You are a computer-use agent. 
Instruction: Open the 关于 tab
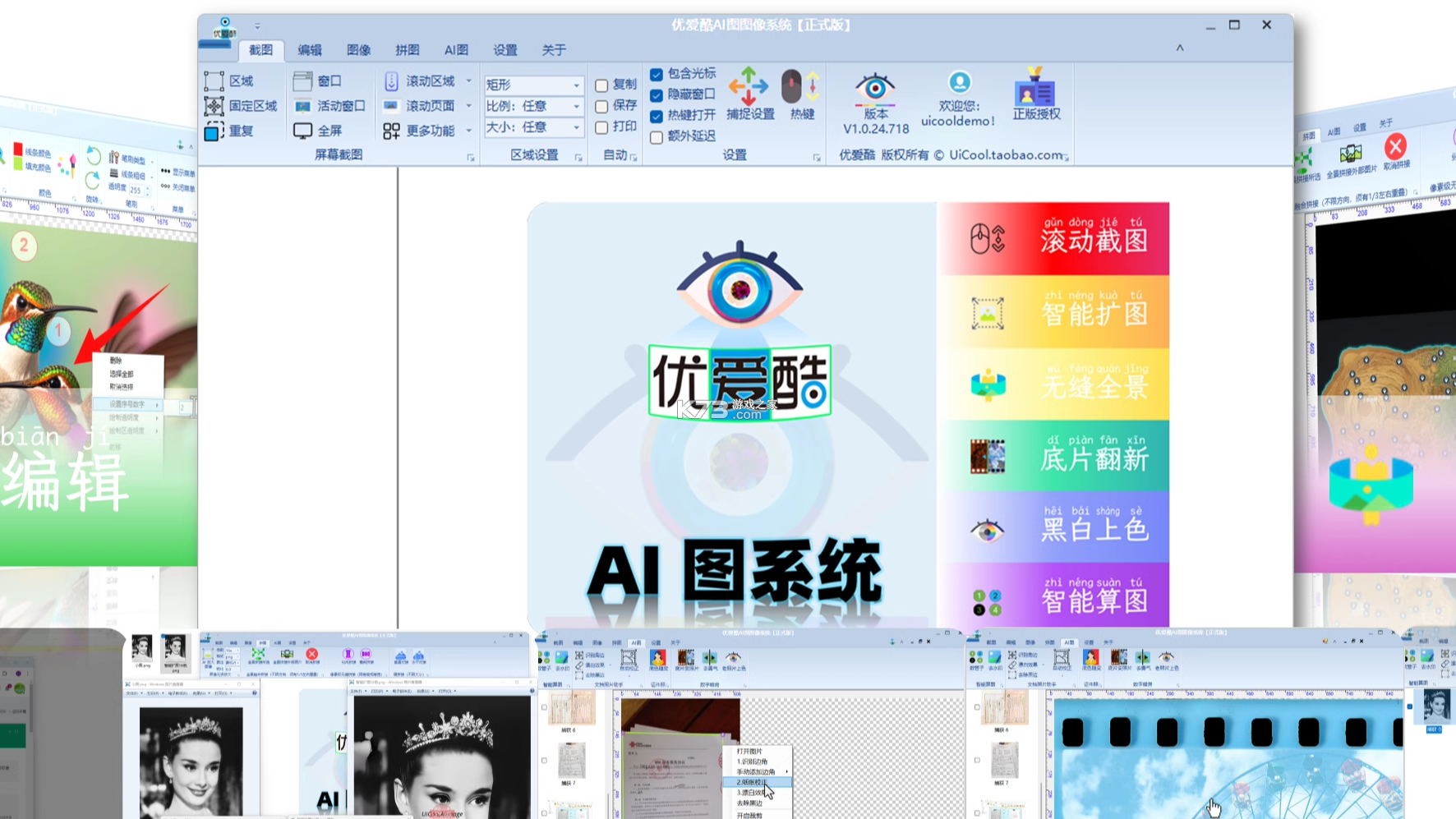[554, 50]
